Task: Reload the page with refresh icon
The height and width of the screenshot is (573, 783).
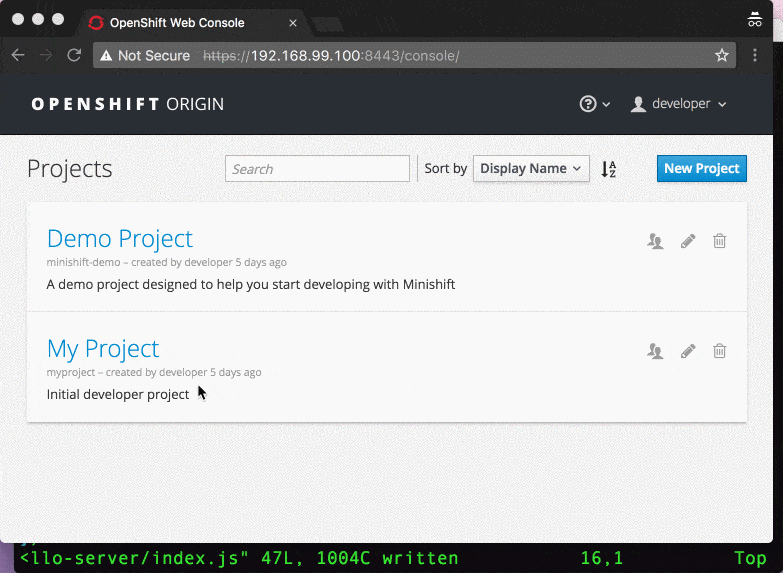Action: click(74, 55)
